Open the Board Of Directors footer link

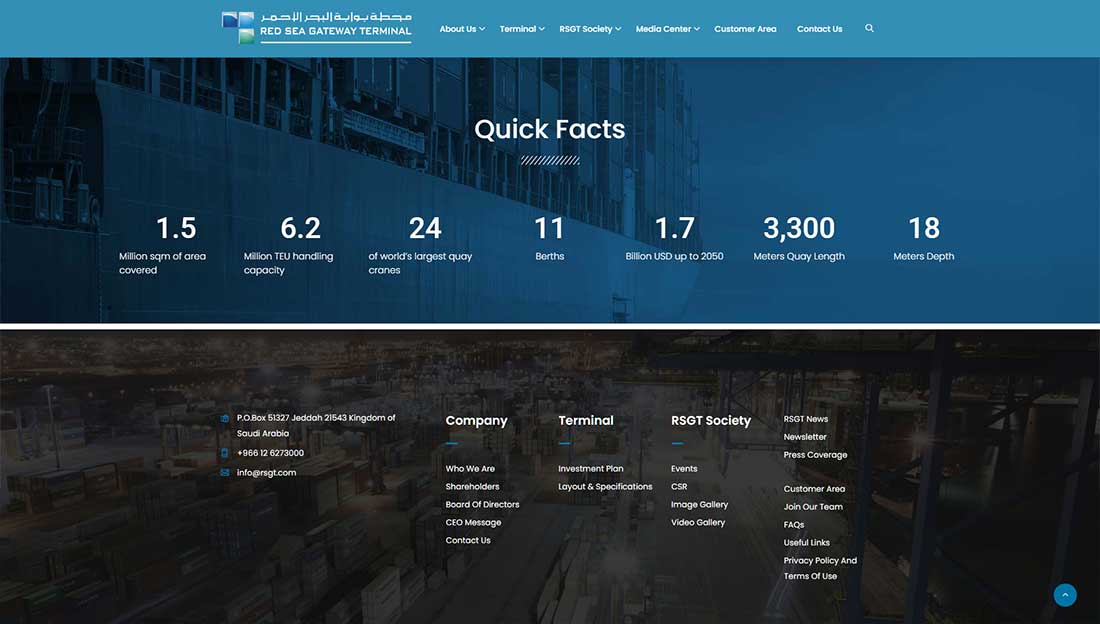coord(482,505)
